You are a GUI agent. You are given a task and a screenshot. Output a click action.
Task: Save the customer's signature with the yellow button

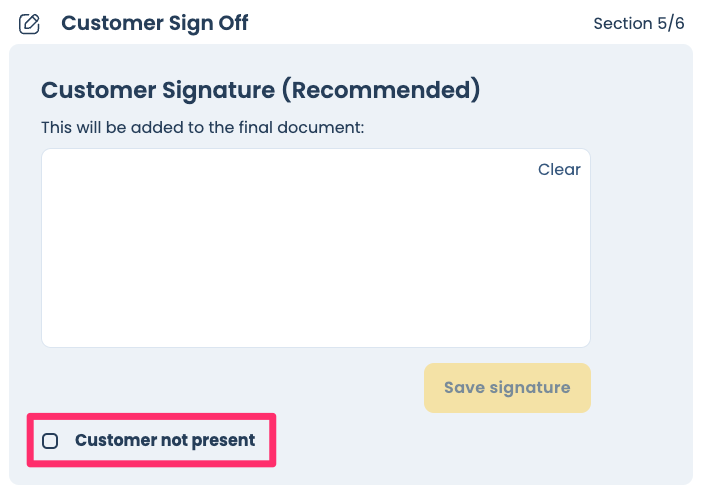tap(507, 388)
